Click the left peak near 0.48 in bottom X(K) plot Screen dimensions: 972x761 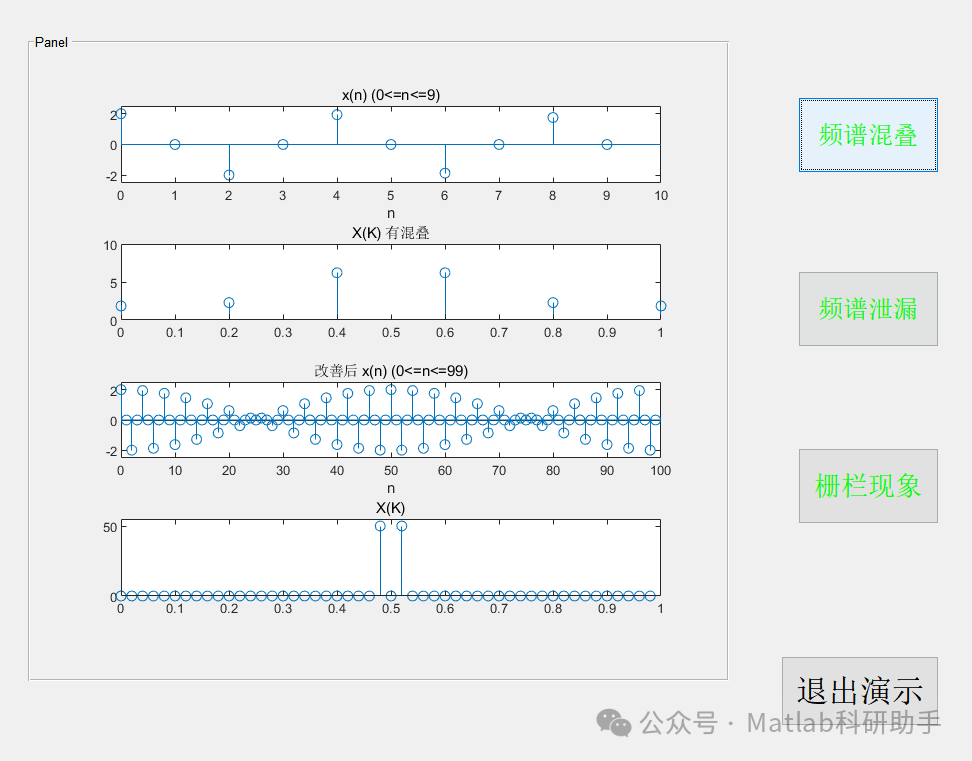click(x=380, y=526)
